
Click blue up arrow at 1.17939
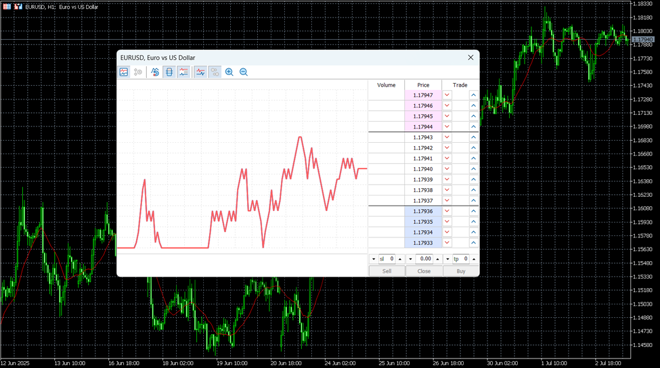(474, 179)
